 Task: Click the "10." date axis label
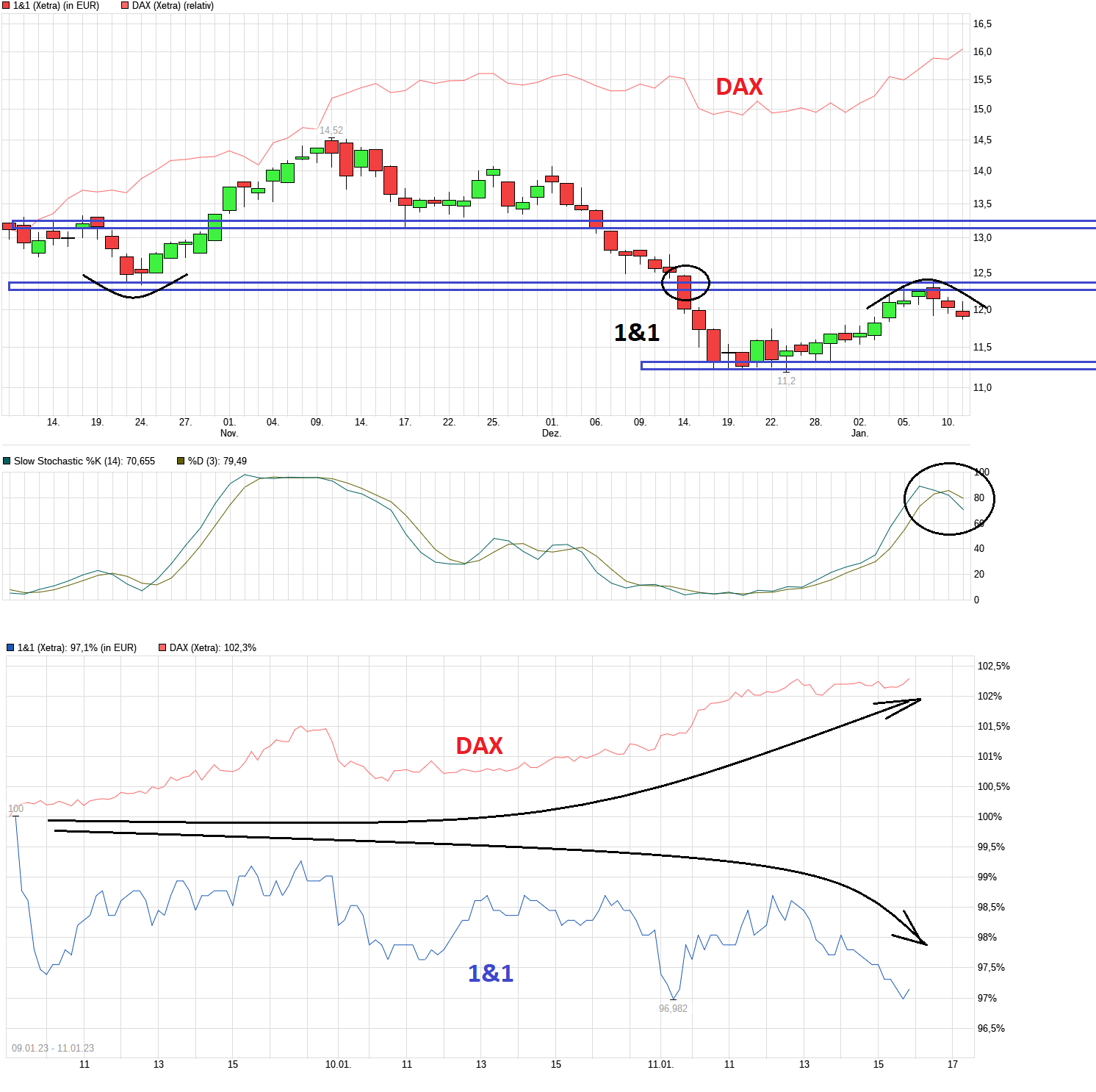(x=948, y=423)
